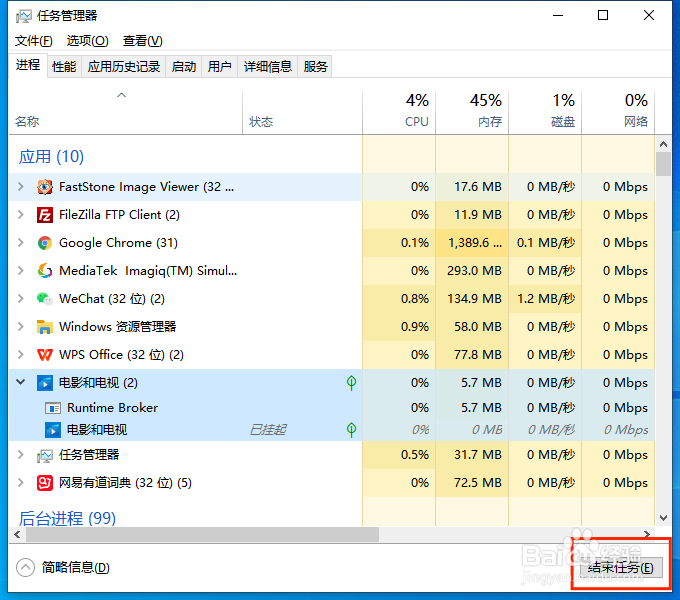The height and width of the screenshot is (600, 680).
Task: Click the Google Chrome process icon
Action: [x=45, y=243]
